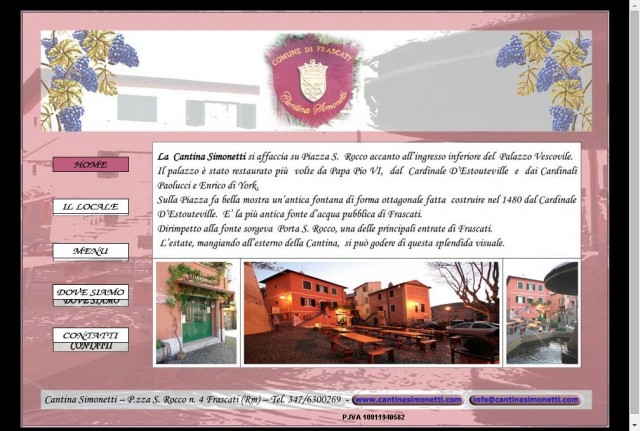Click the 'P.IVA 10911940582' footer text

(x=373, y=417)
